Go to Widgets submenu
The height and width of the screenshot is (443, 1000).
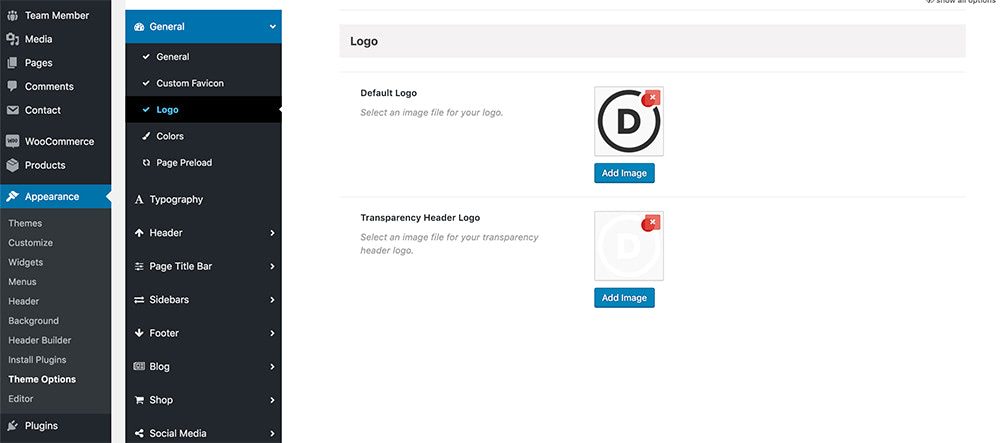pos(26,262)
